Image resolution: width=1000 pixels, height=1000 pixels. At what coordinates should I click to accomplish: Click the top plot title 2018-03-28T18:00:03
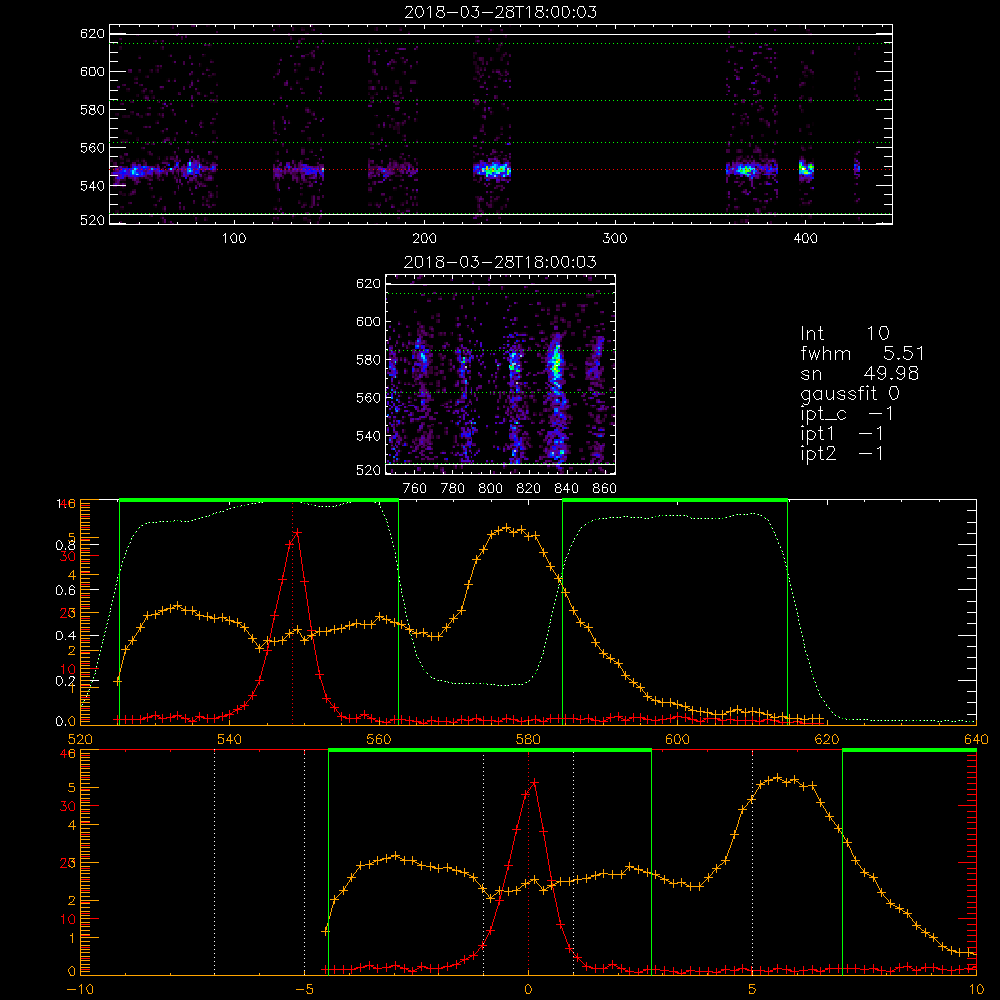click(x=501, y=12)
